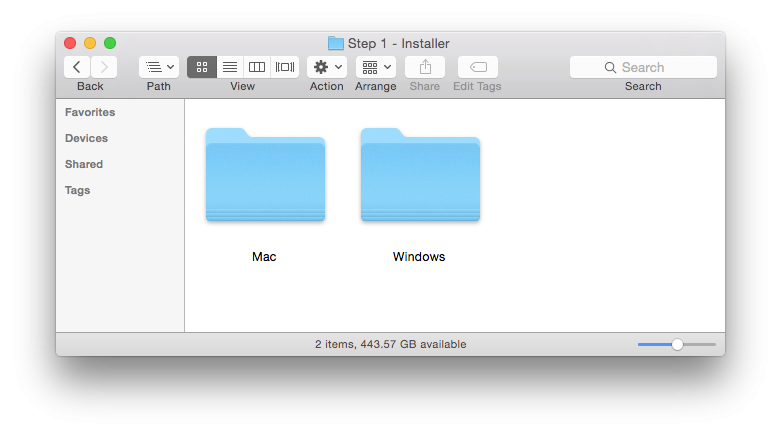The width and height of the screenshot is (781, 436).
Task: Click the status bar text '2 items, 443.57 GB available'
Action: tap(390, 344)
